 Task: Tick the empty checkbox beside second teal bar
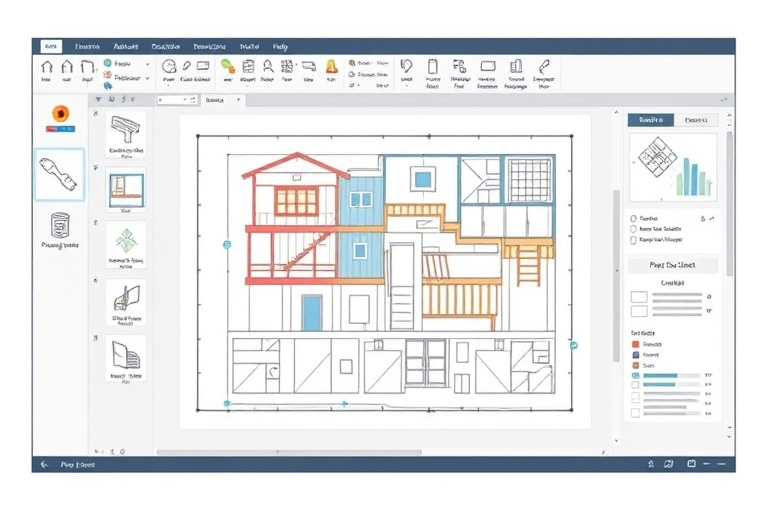click(x=635, y=385)
